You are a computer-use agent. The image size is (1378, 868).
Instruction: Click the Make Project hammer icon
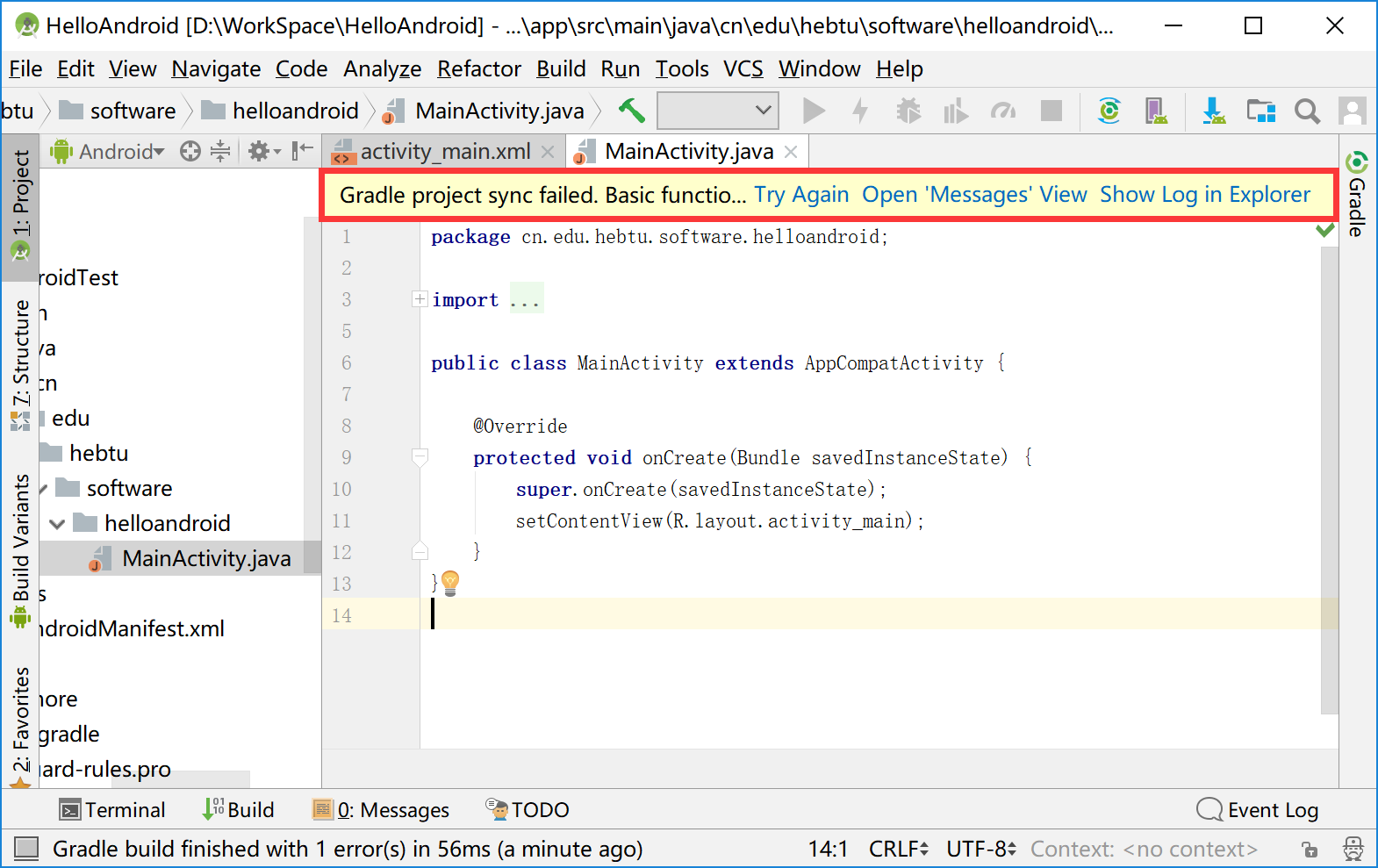(631, 111)
